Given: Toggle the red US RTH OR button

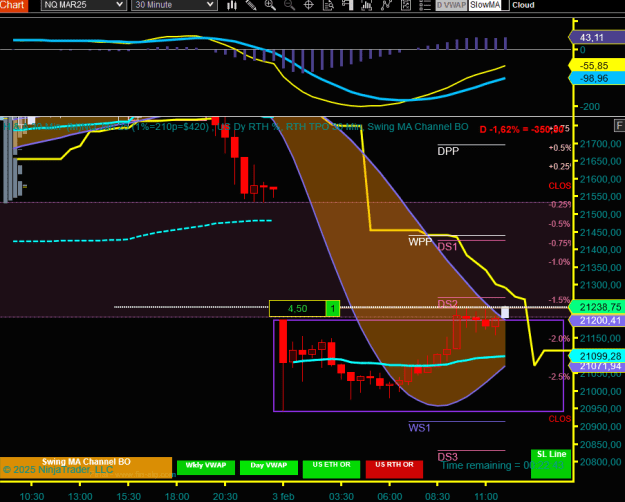Looking at the screenshot, I should click(x=394, y=469).
